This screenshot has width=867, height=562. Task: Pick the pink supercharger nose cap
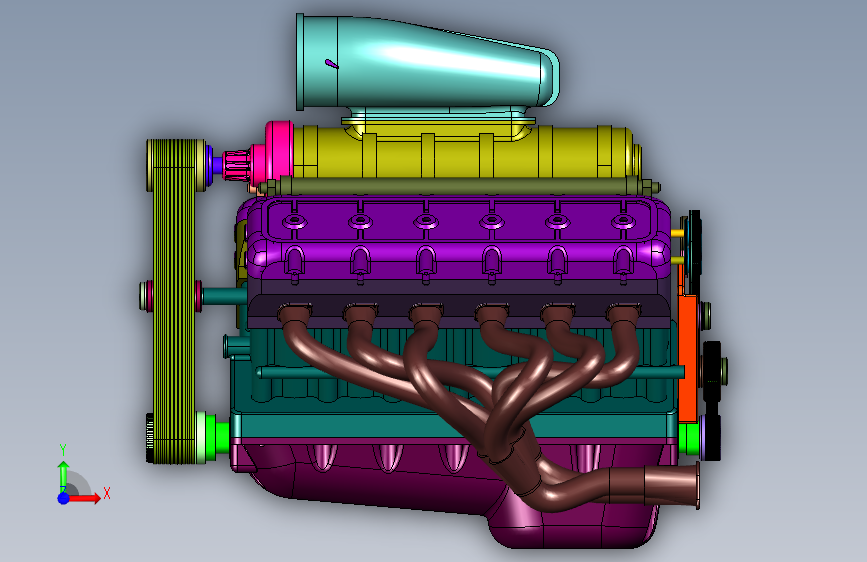tap(278, 151)
